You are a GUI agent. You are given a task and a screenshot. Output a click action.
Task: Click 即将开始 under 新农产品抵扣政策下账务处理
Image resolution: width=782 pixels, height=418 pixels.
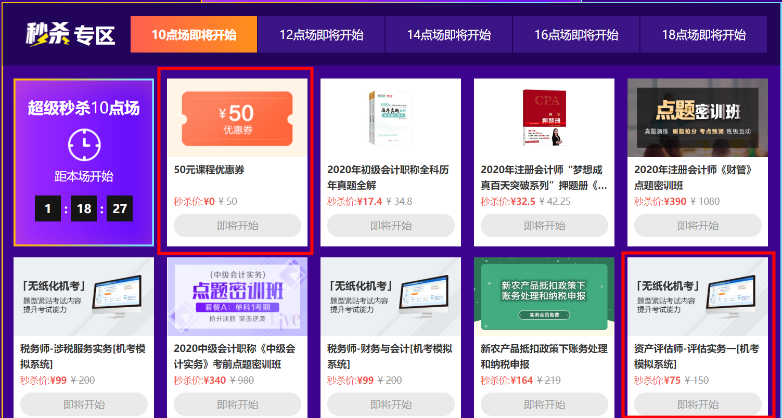pos(545,404)
